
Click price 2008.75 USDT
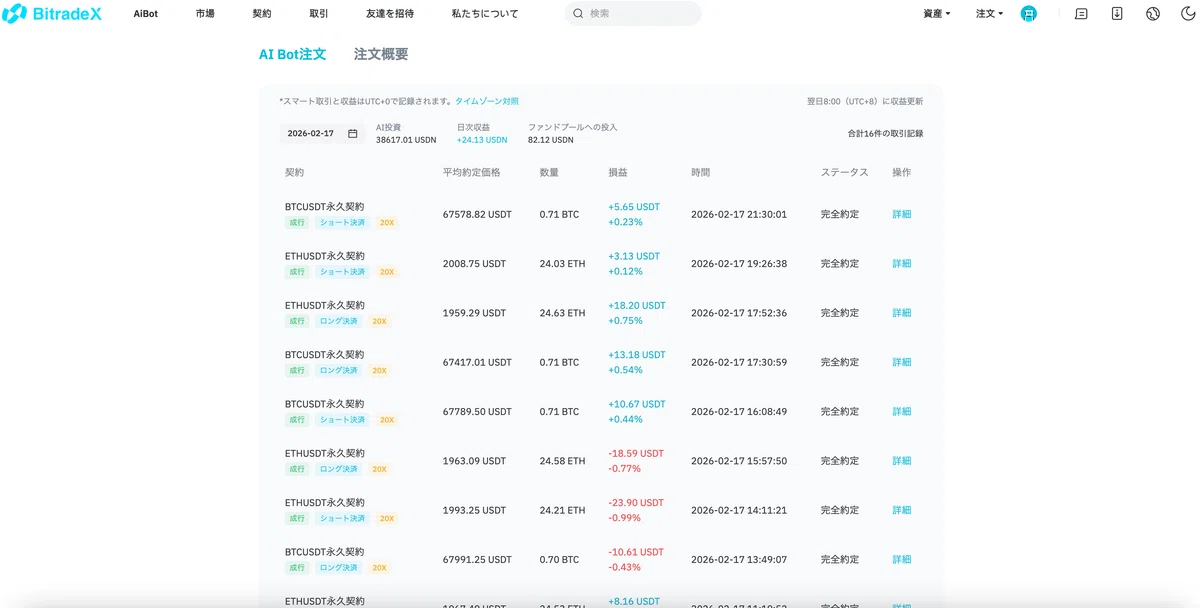click(474, 264)
